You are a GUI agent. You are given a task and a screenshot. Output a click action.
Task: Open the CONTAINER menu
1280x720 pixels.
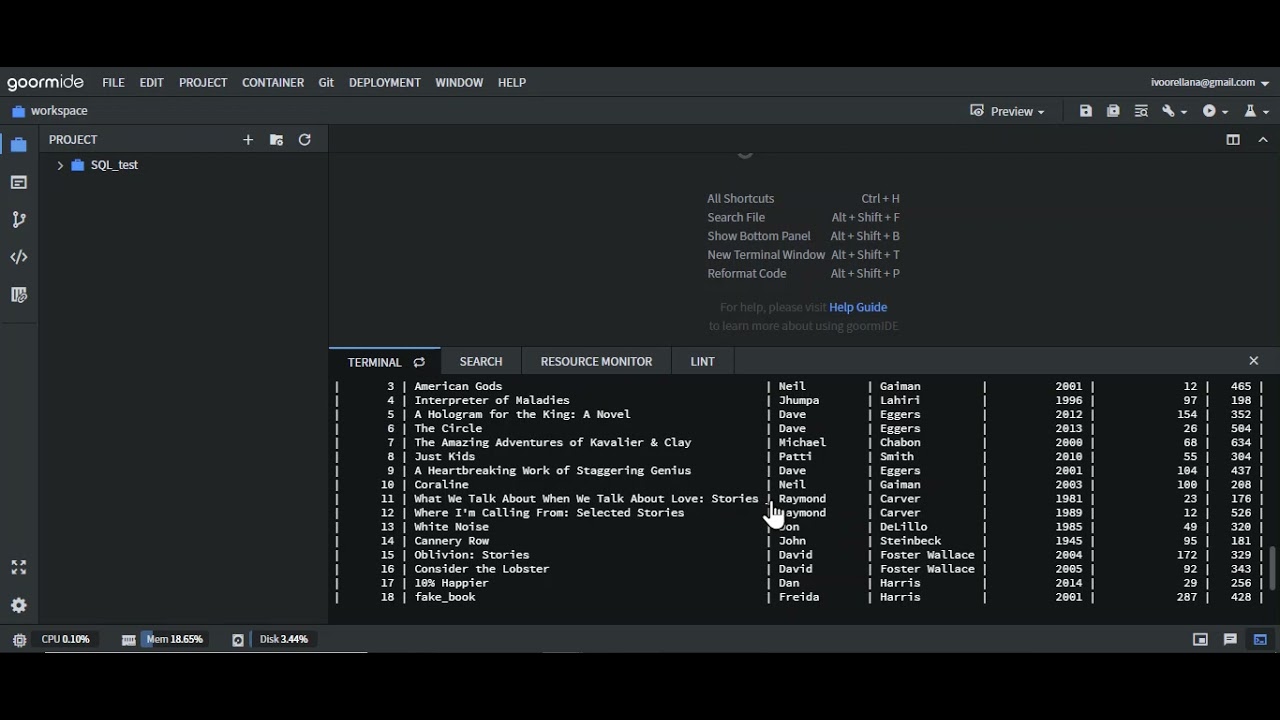point(273,83)
